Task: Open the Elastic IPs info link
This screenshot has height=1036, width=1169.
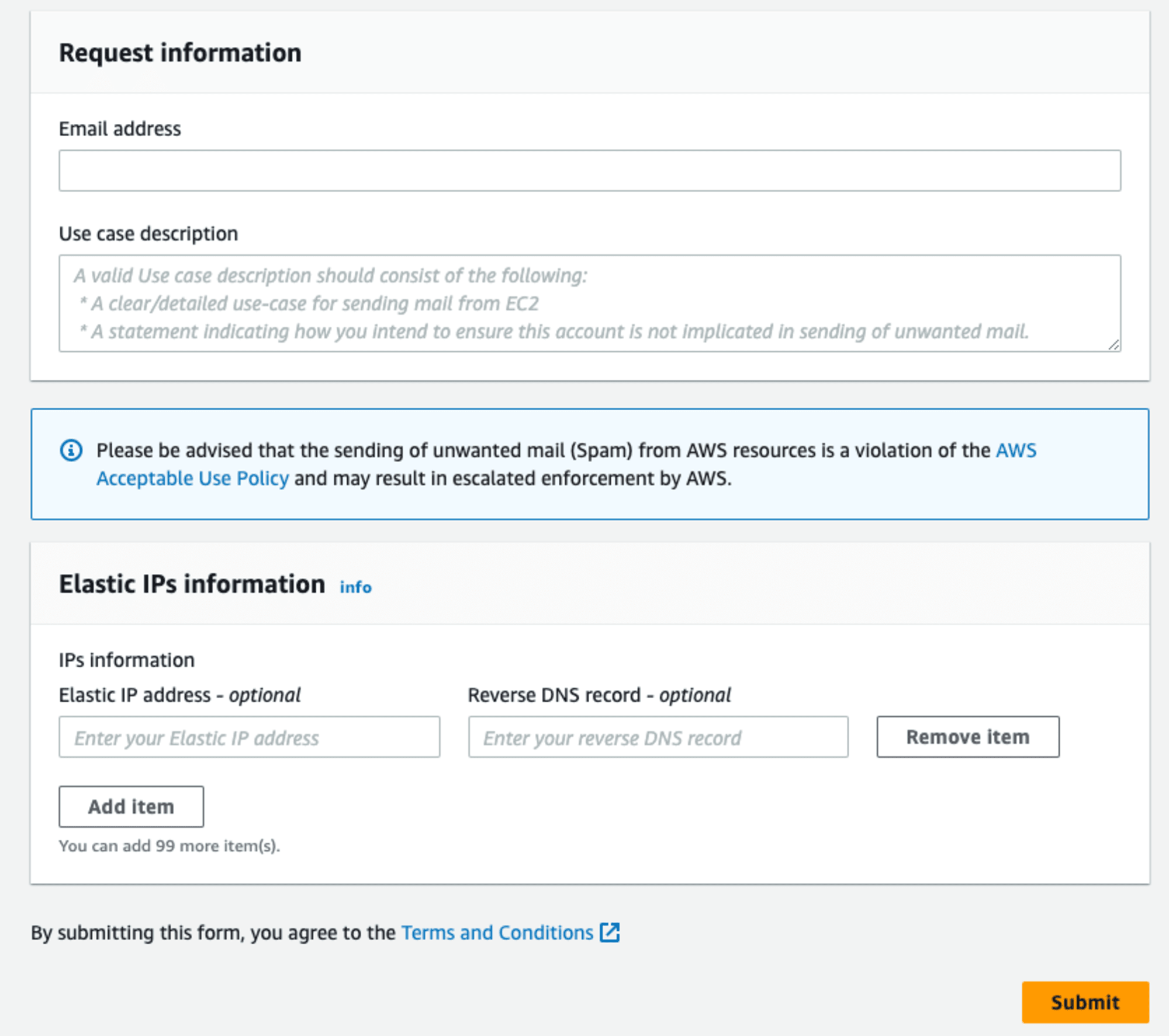Action: 355,587
